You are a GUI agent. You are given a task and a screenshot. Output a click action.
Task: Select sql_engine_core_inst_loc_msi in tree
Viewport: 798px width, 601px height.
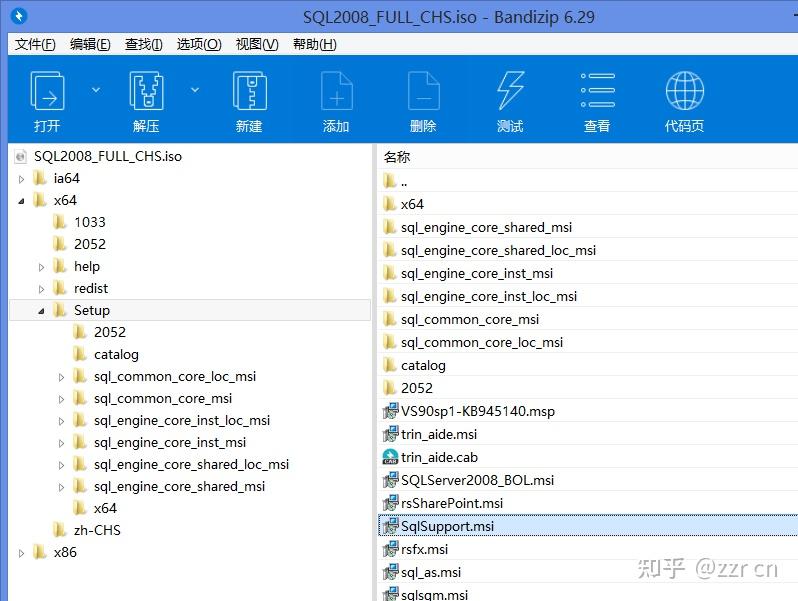click(182, 420)
